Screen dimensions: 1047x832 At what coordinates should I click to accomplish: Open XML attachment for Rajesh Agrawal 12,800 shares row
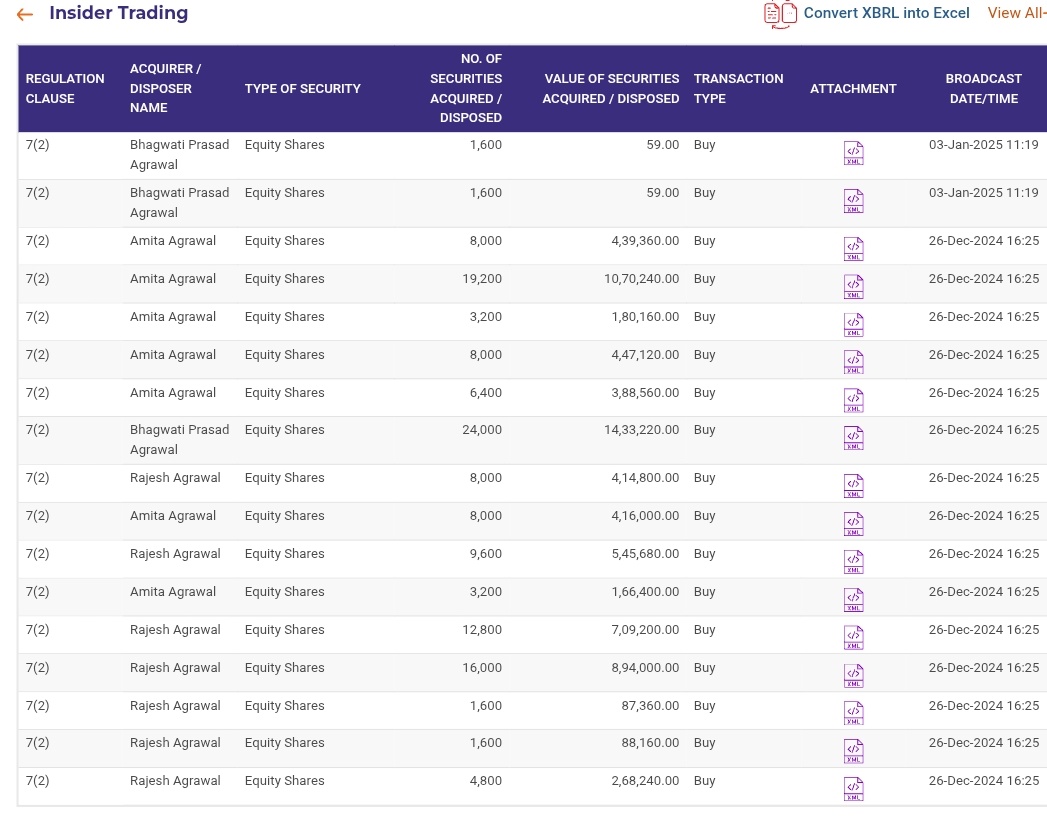pos(853,636)
